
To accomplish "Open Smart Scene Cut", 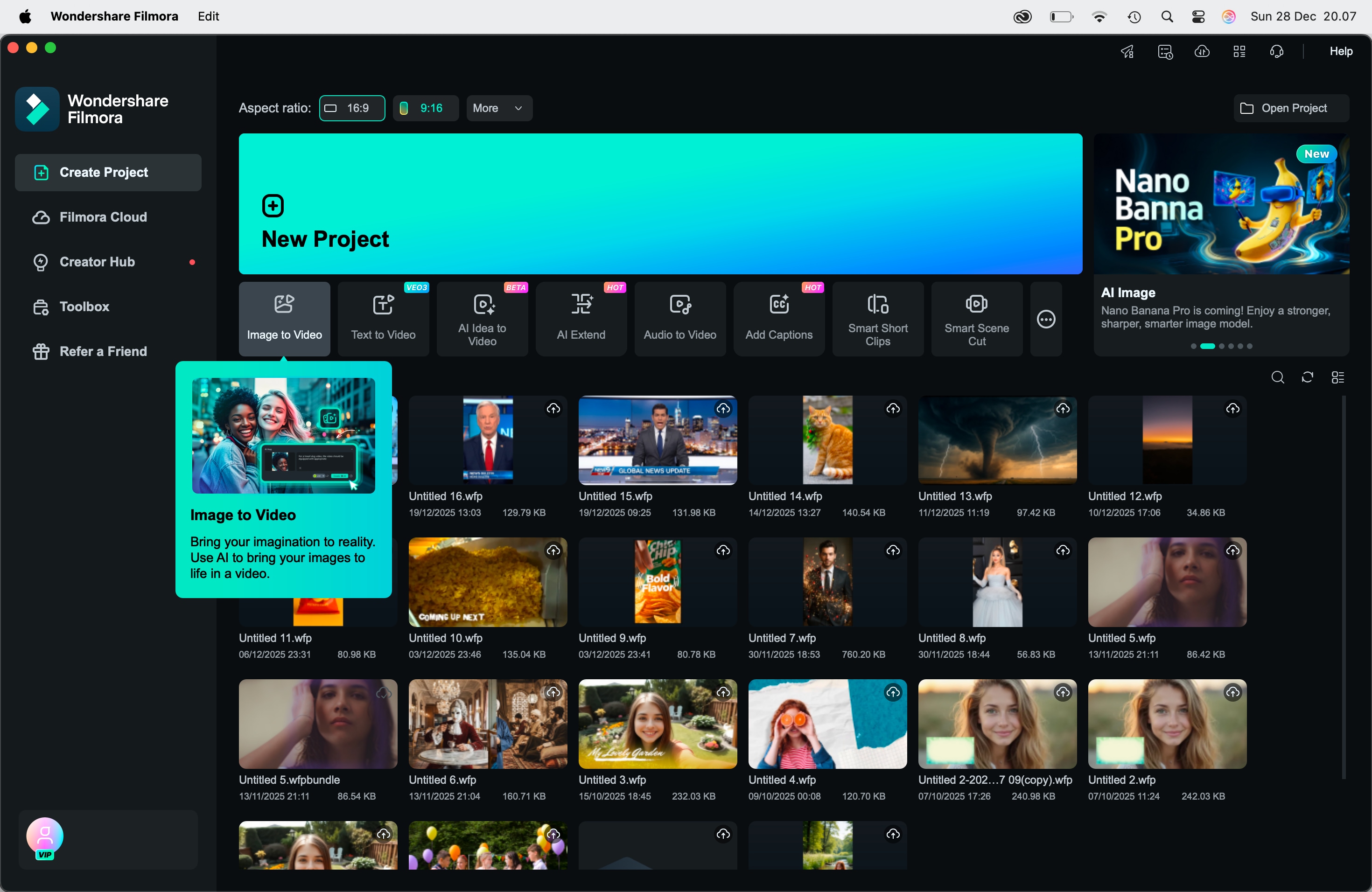I will click(976, 319).
